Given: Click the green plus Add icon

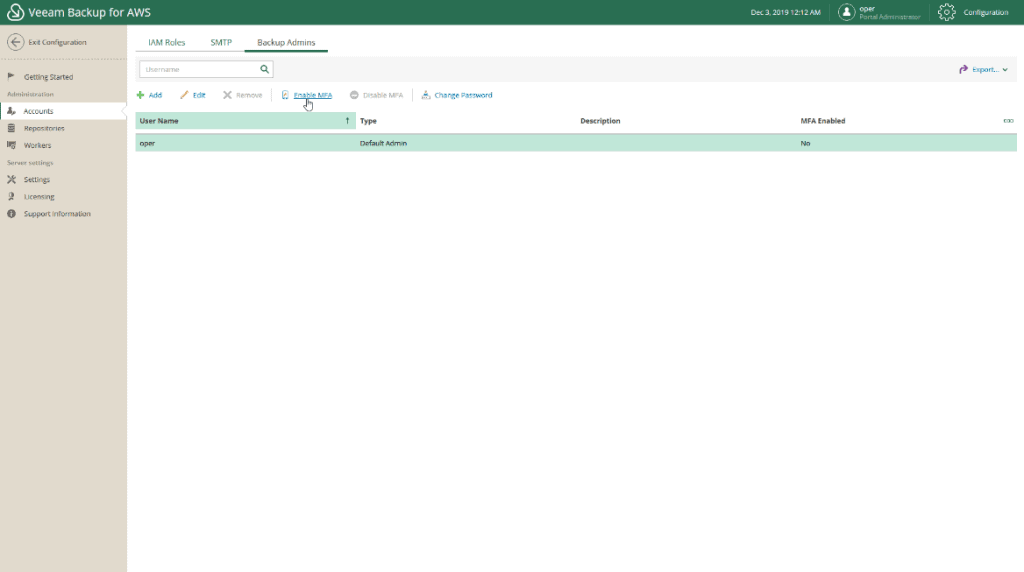Looking at the screenshot, I should (140, 95).
